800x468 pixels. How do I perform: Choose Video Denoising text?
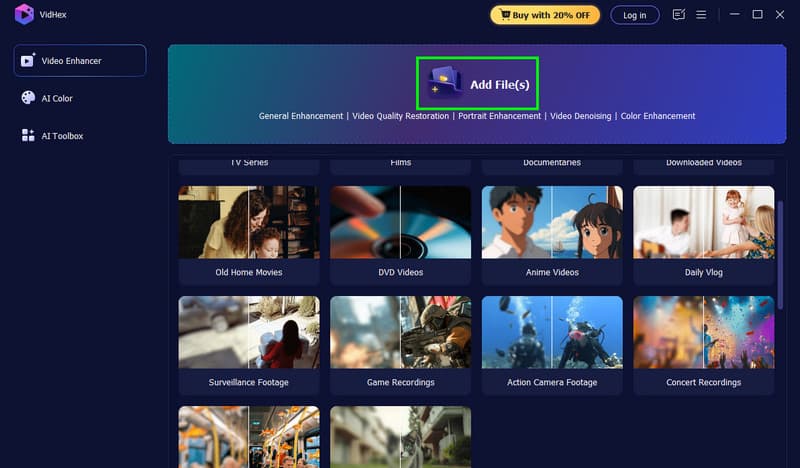click(580, 116)
